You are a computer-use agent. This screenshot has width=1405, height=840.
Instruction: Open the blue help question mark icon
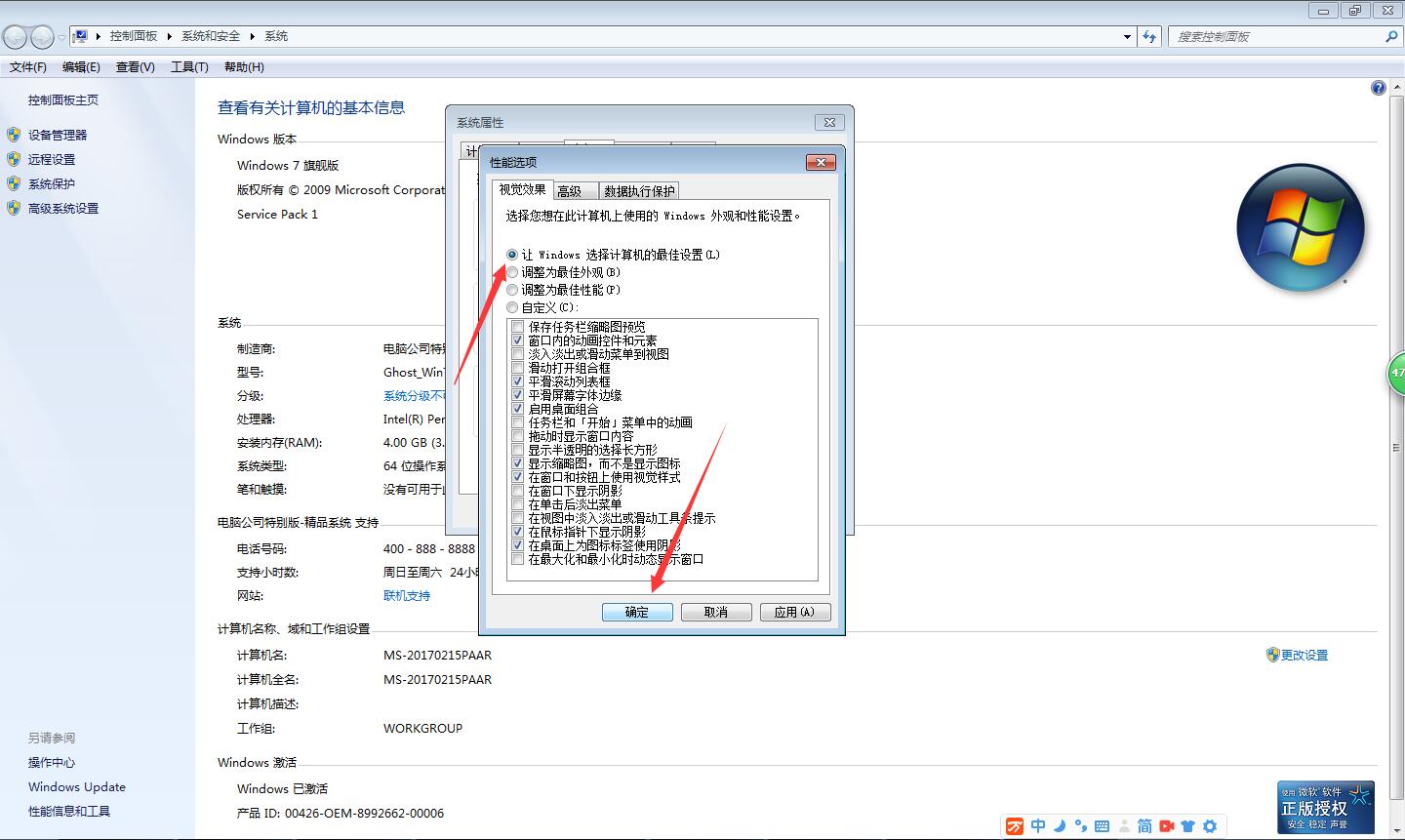[1378, 88]
